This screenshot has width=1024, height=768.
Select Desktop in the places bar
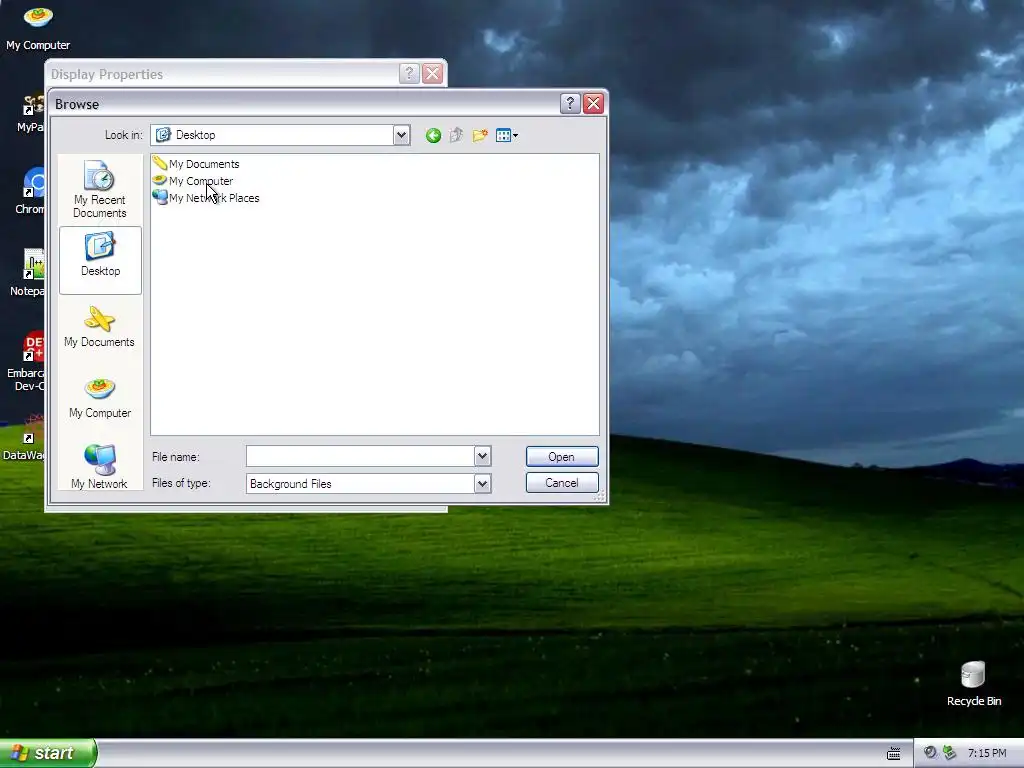(100, 260)
